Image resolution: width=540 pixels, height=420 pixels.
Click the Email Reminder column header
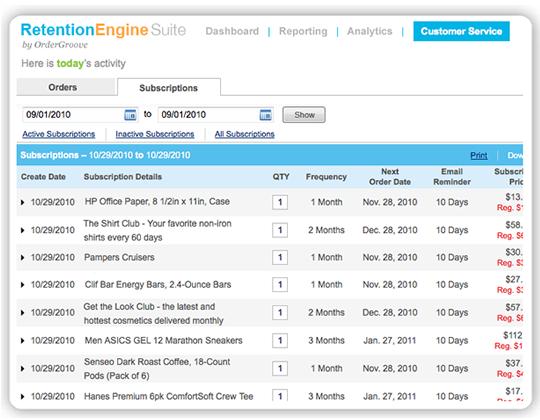point(452,177)
